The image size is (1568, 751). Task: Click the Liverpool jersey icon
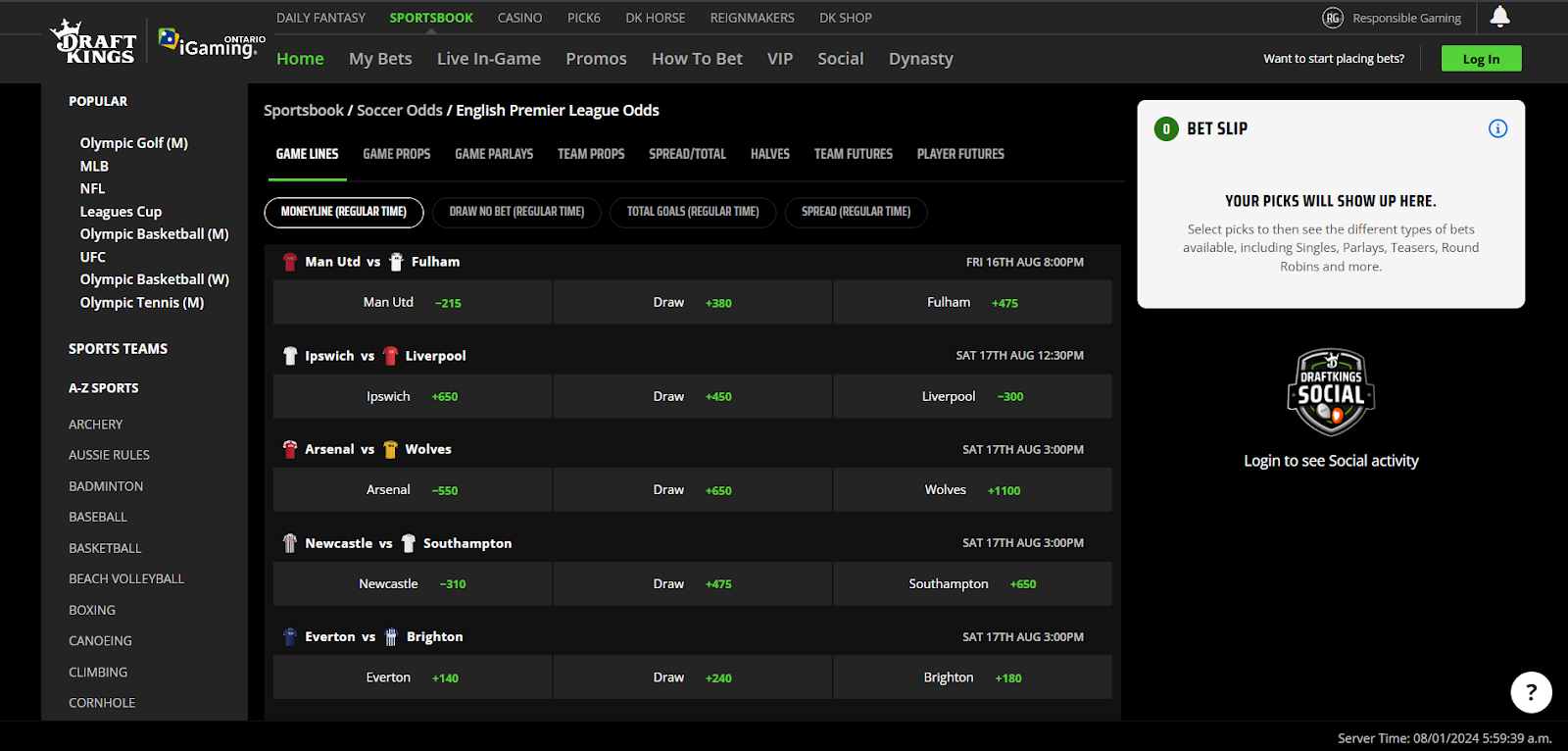(x=390, y=356)
